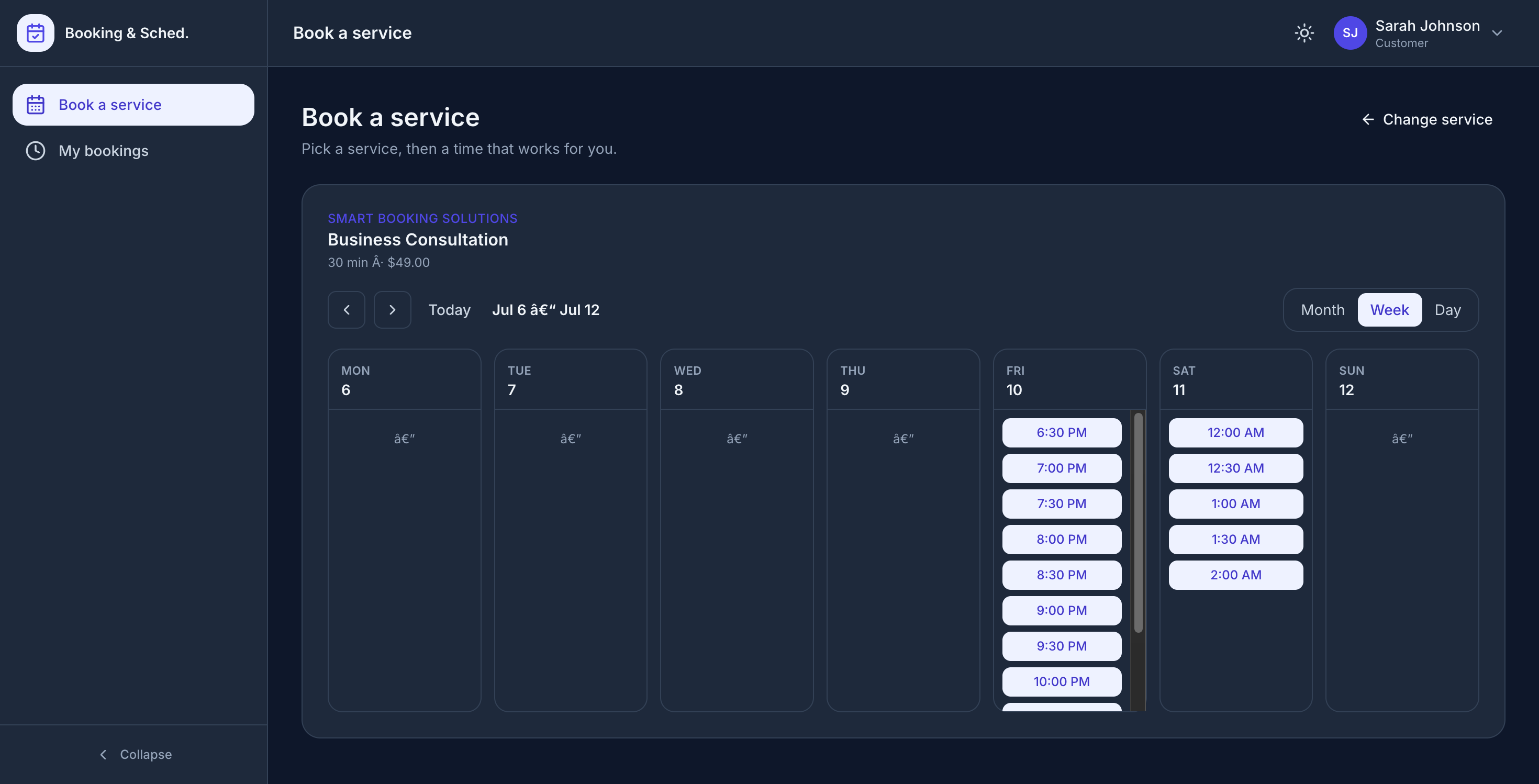Click the FRI 10 day header
Viewport: 1539px width, 784px height.
pos(1069,380)
